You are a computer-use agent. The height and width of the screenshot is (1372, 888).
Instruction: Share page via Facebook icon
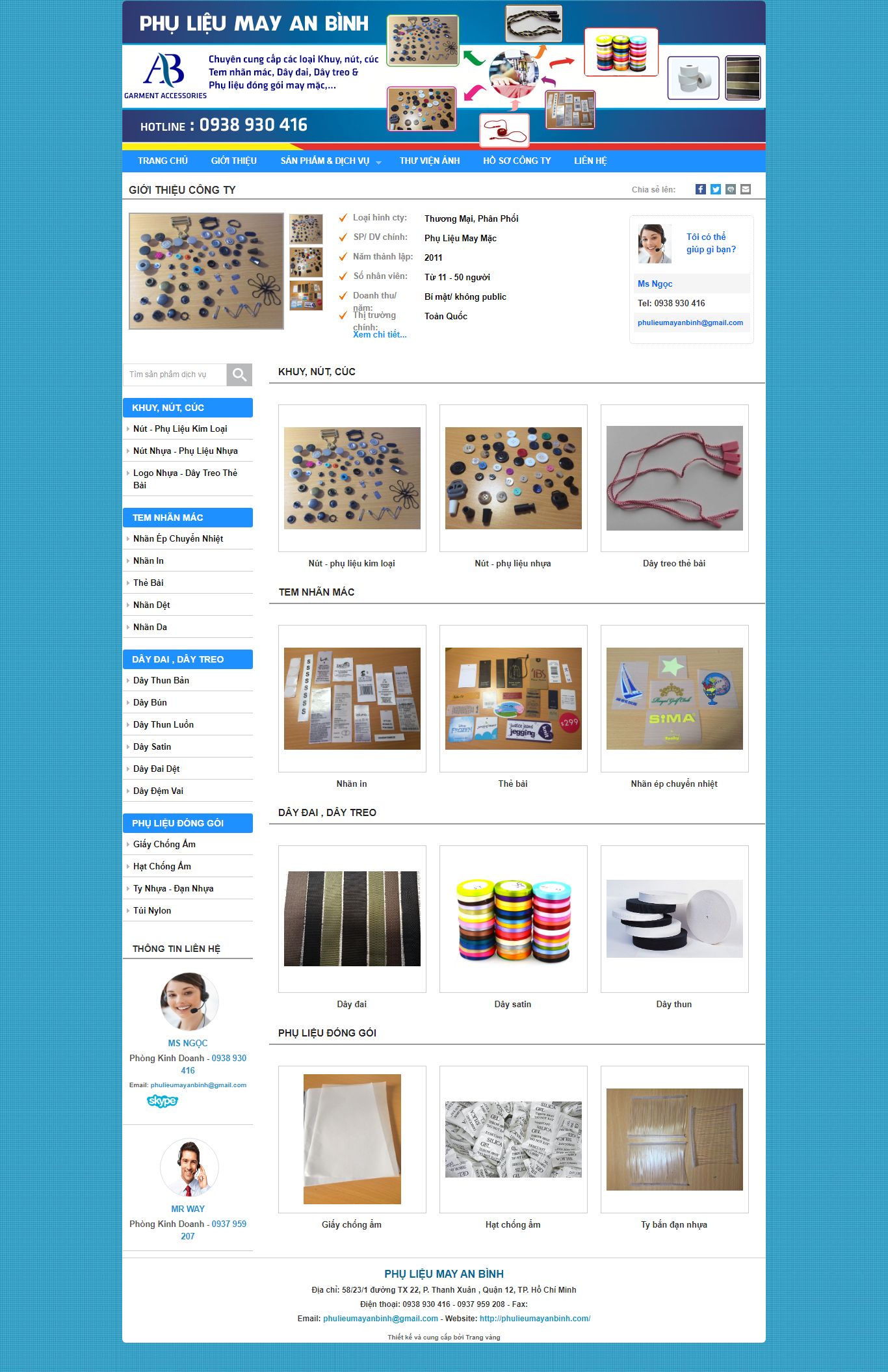click(700, 189)
